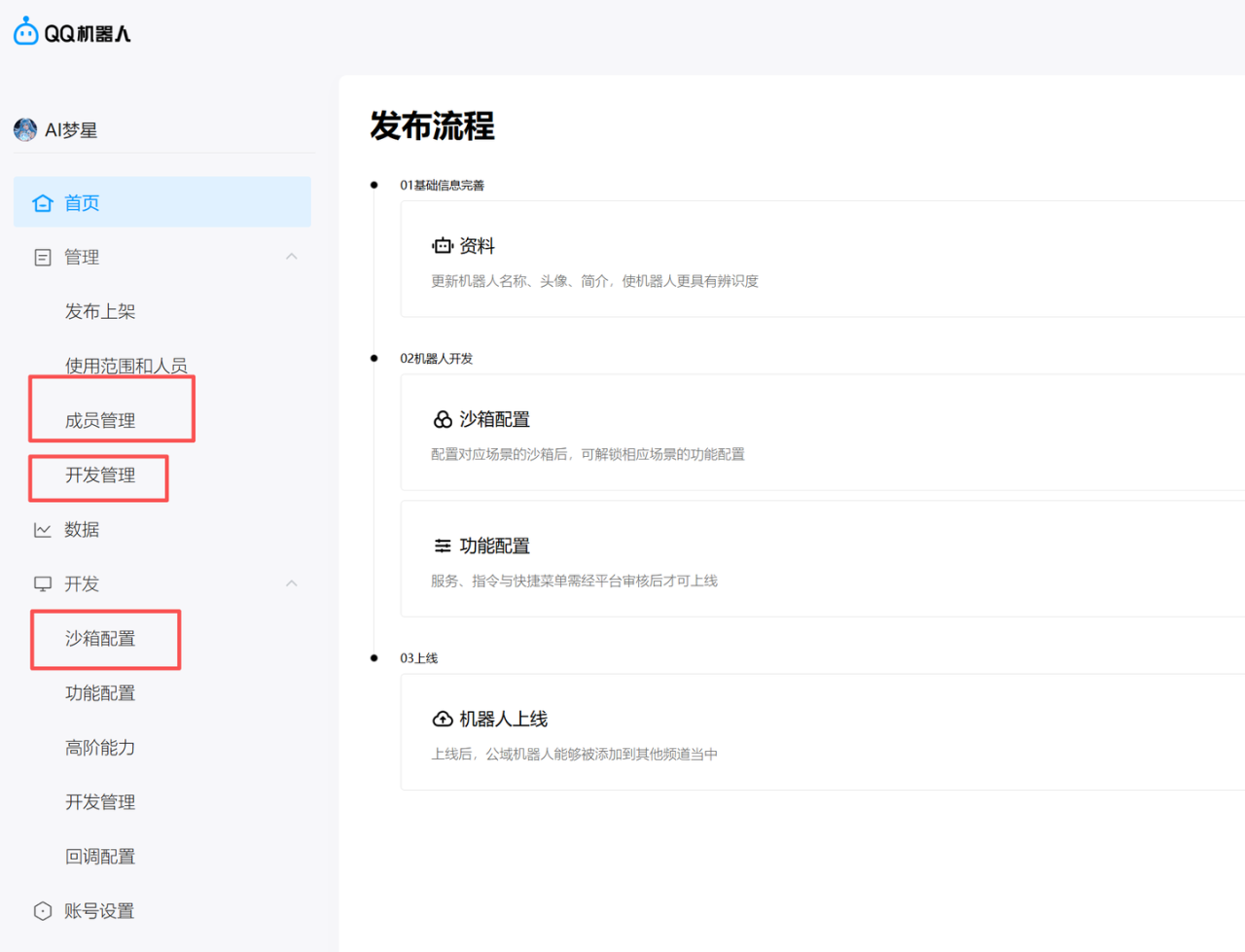Select 使用范围和人员 menu item
This screenshot has height=952, width=1245.
[x=125, y=366]
